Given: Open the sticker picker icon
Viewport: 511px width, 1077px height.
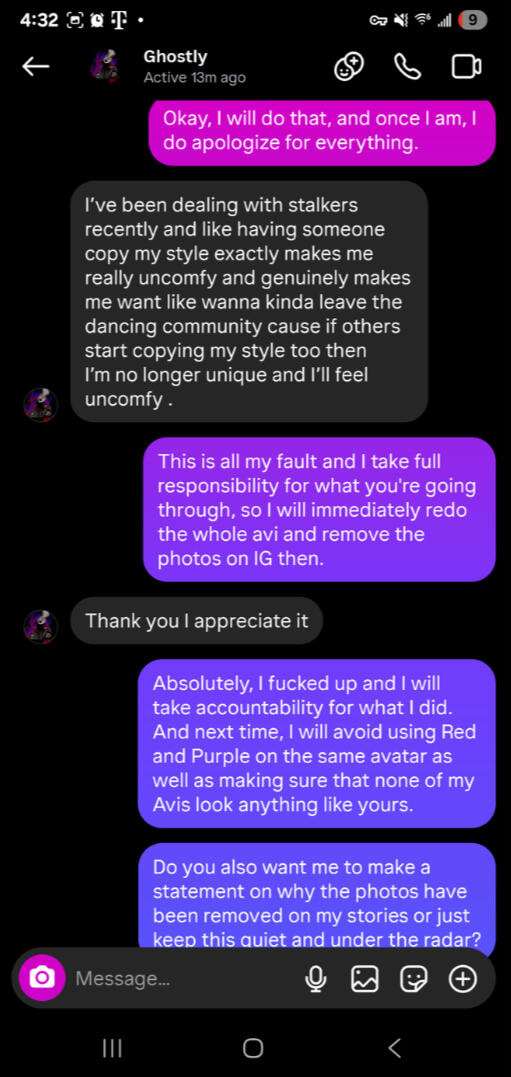Looking at the screenshot, I should point(413,979).
